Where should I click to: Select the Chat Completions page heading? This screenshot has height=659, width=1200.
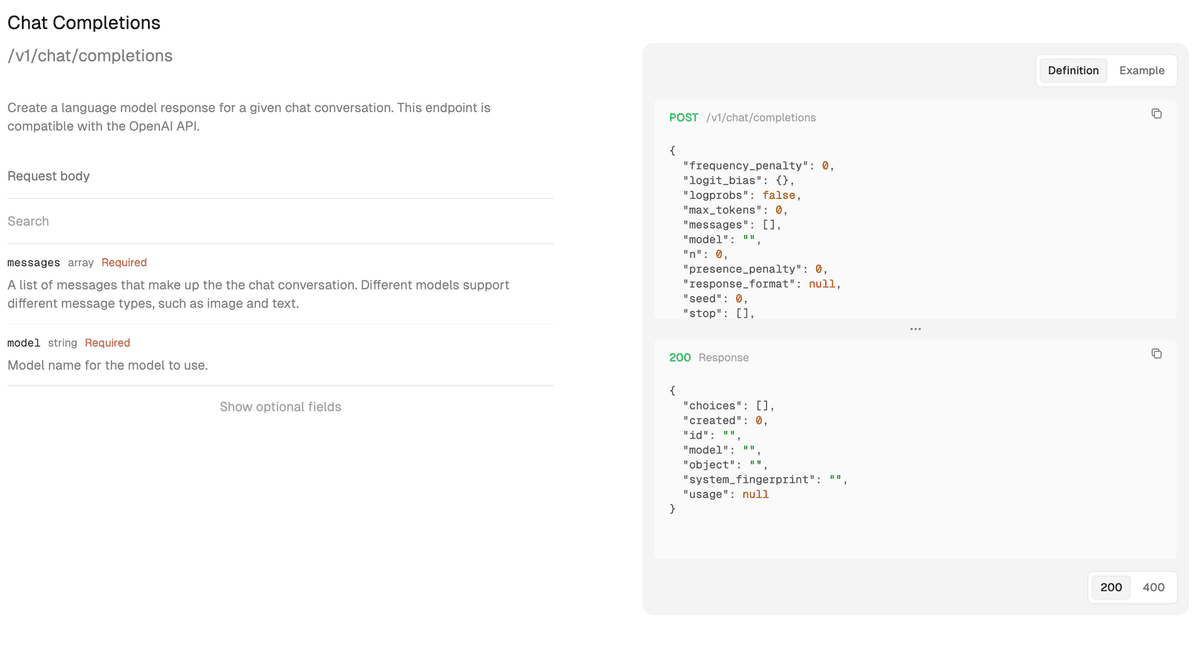pyautogui.click(x=83, y=22)
